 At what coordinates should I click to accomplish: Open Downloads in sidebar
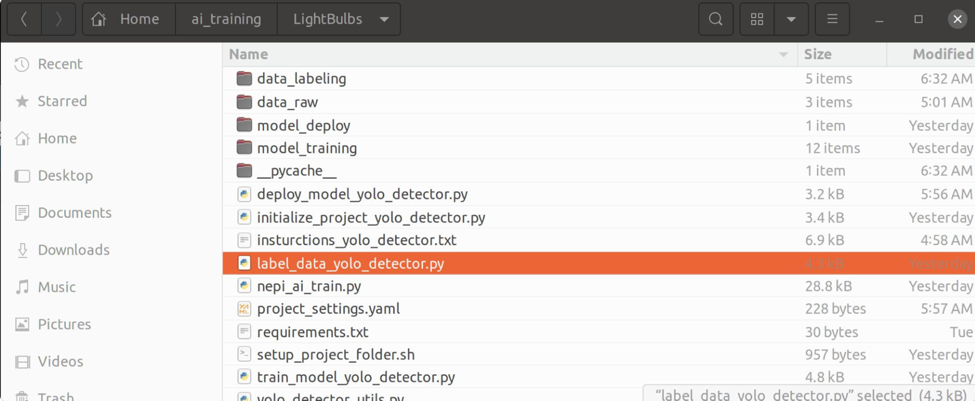point(73,250)
